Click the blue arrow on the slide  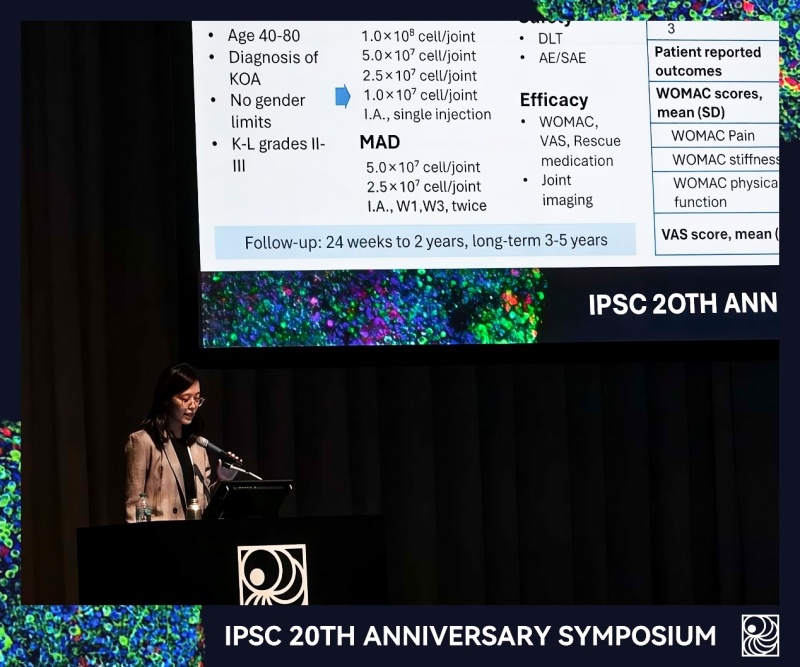pos(343,96)
